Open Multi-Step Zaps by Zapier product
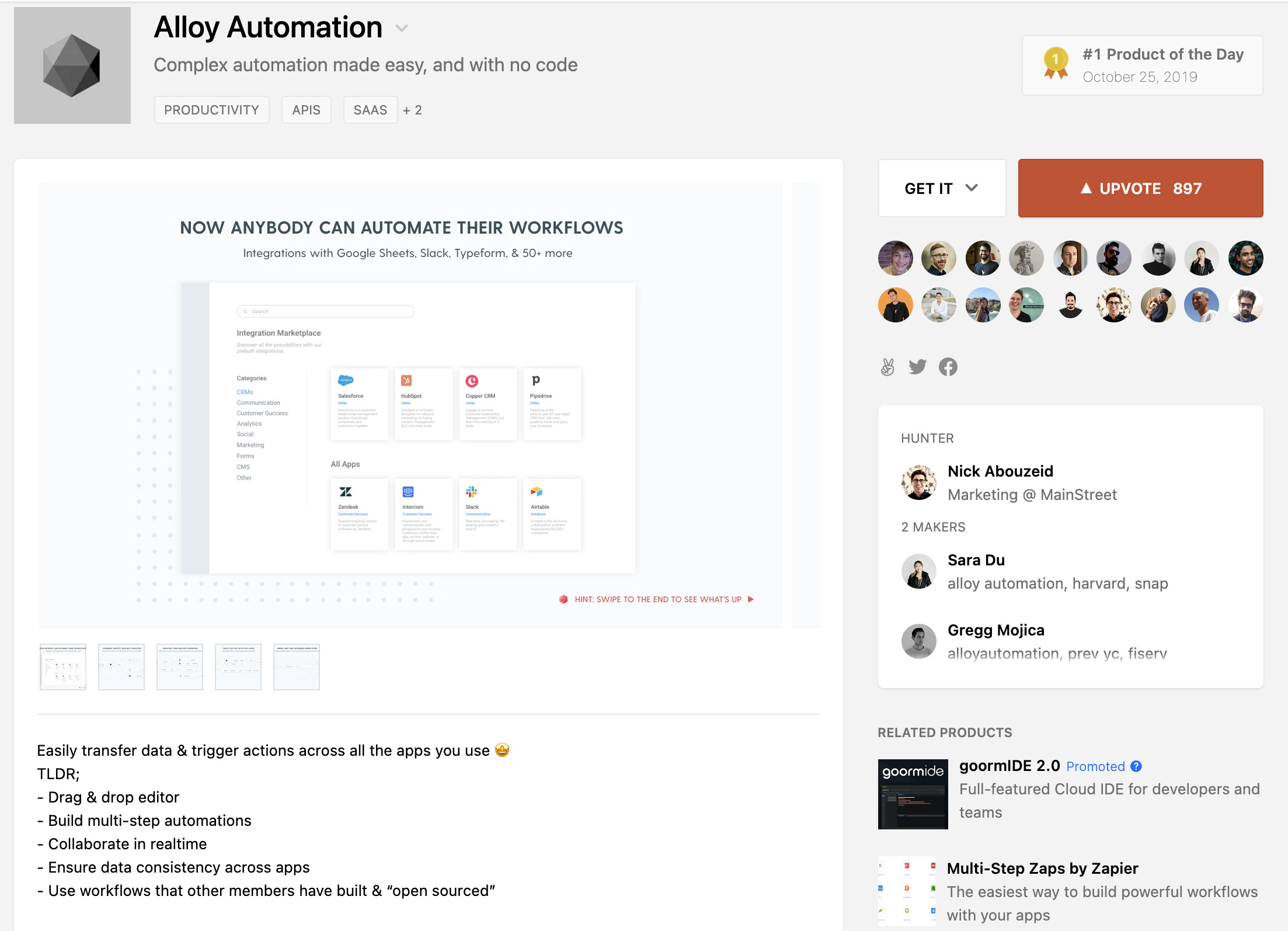This screenshot has height=931, width=1288. click(x=1042, y=868)
